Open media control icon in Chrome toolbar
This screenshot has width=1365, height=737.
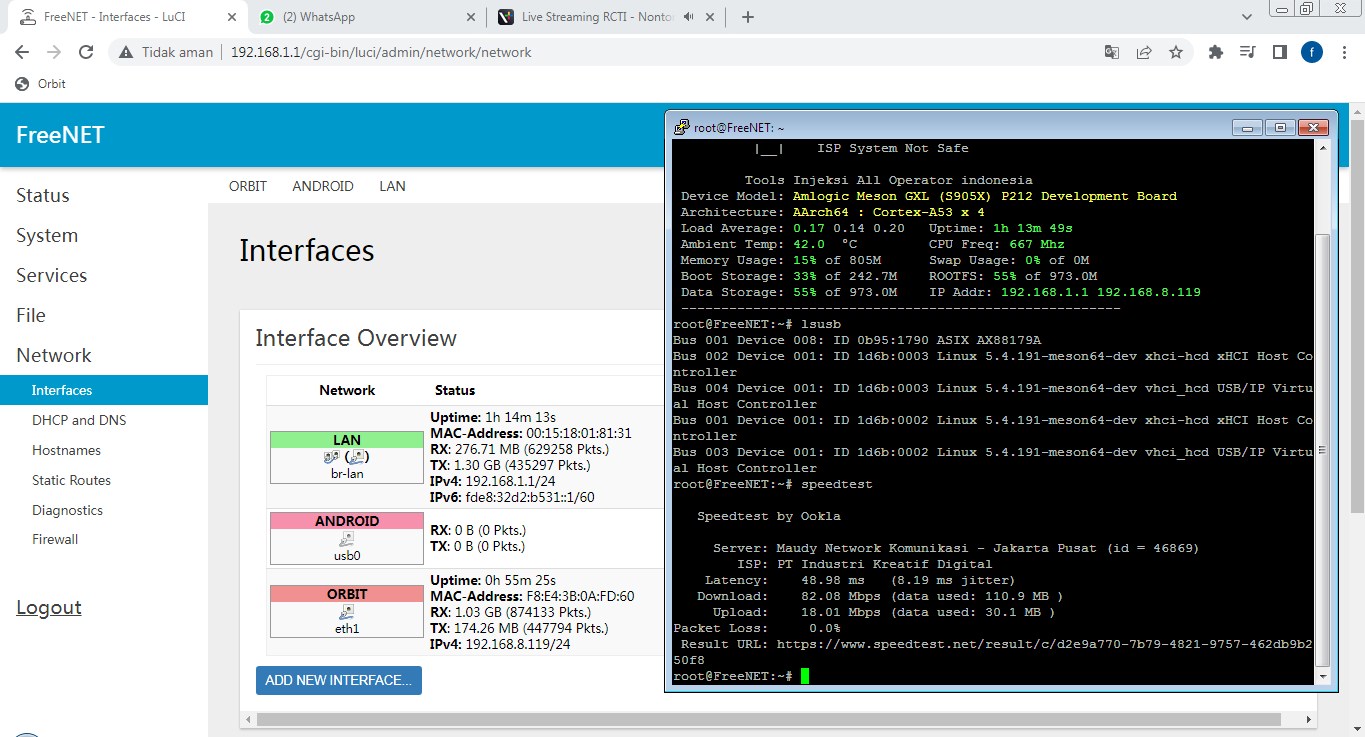click(1247, 52)
